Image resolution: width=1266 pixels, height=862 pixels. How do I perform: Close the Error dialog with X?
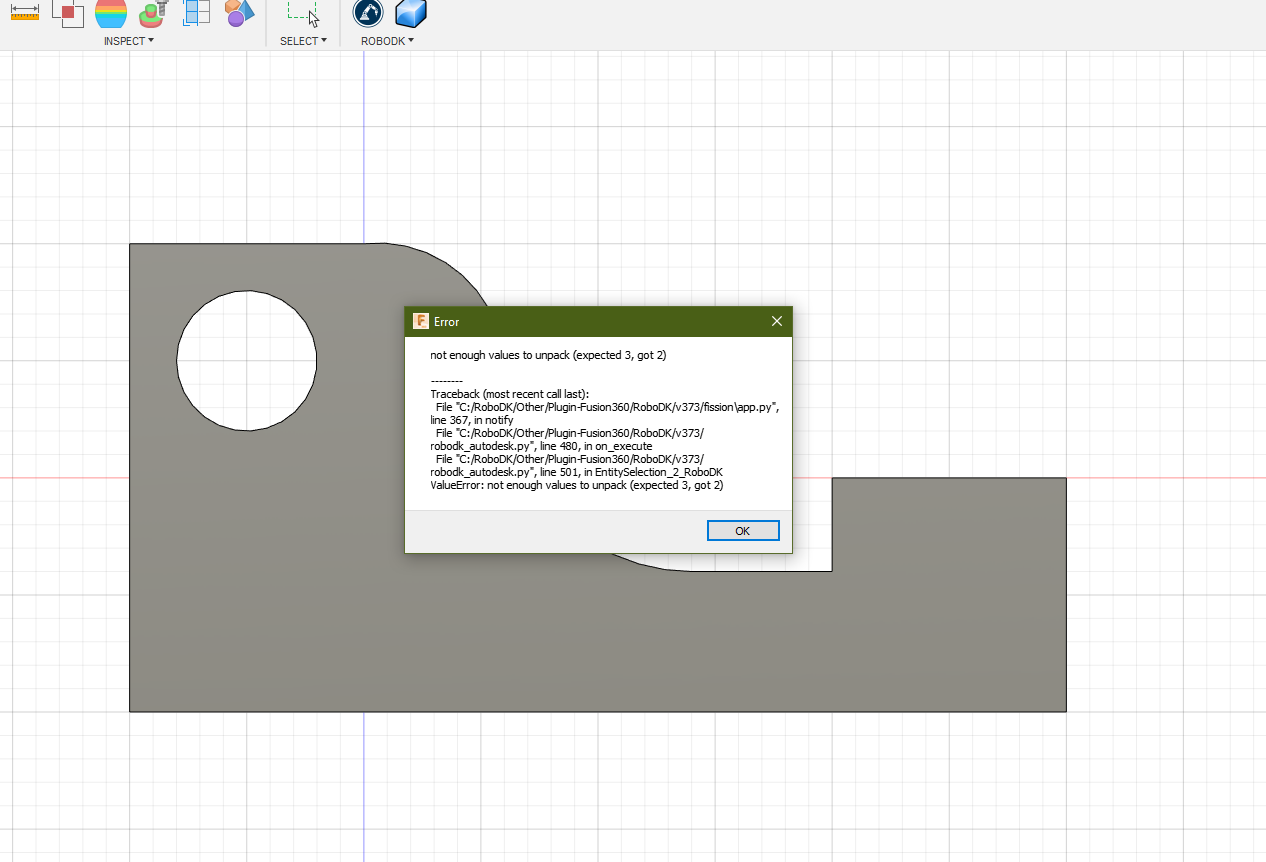(x=777, y=322)
